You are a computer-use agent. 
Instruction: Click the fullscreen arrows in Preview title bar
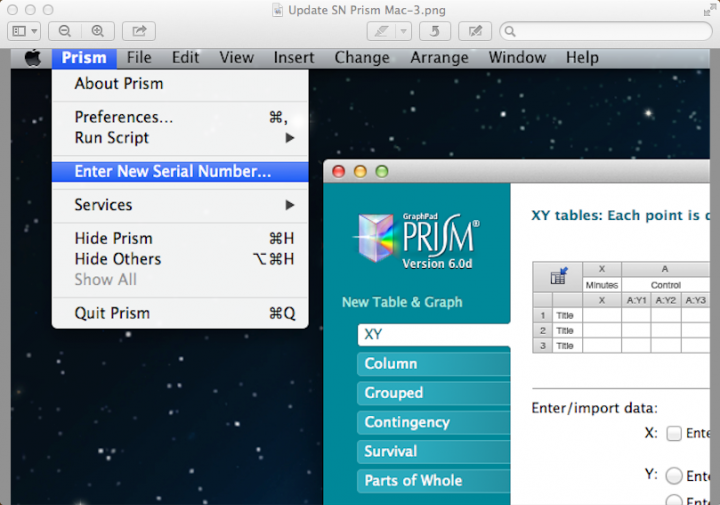point(710,10)
